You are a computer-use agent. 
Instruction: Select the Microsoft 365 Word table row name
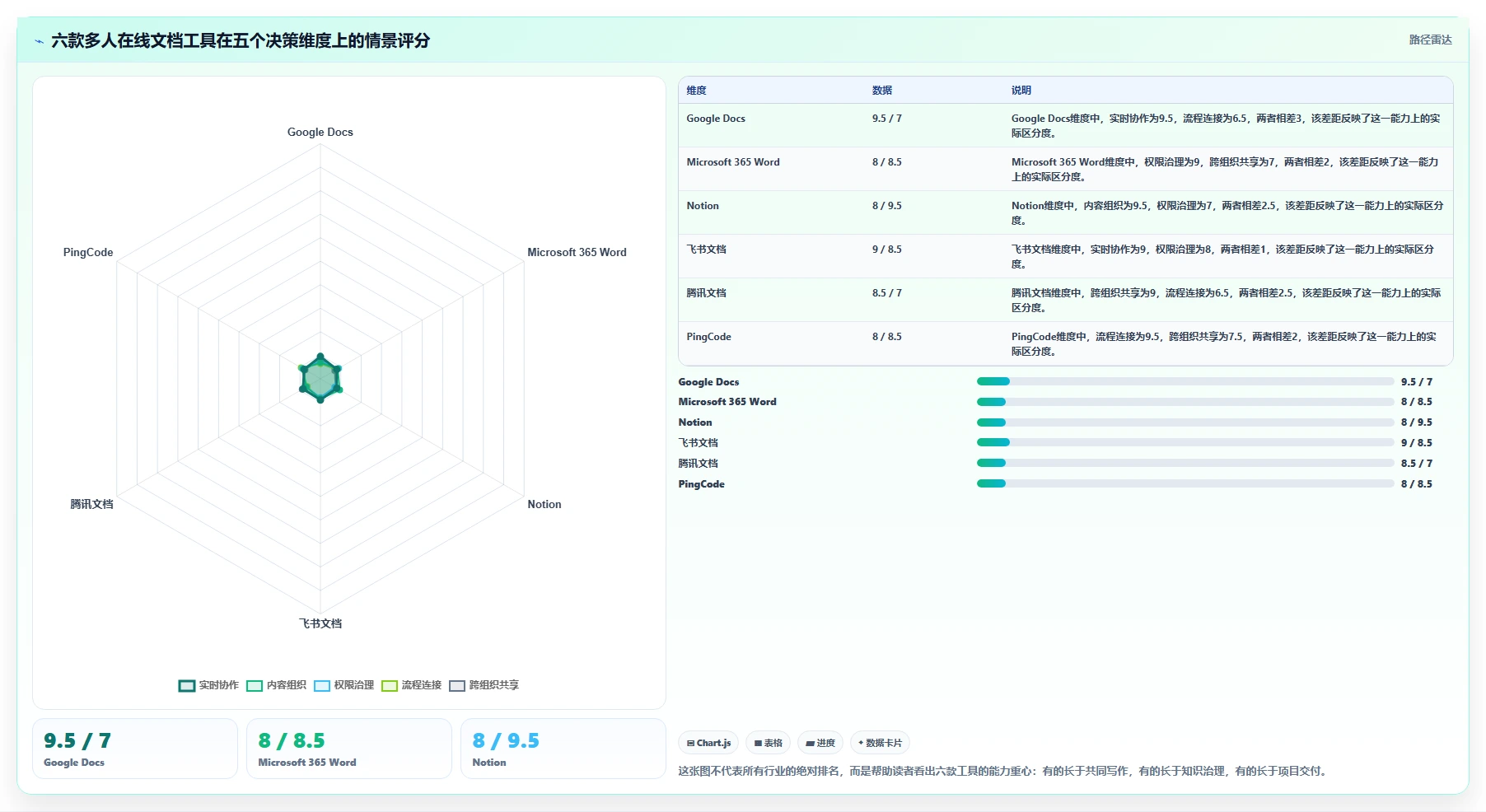pyautogui.click(x=733, y=162)
